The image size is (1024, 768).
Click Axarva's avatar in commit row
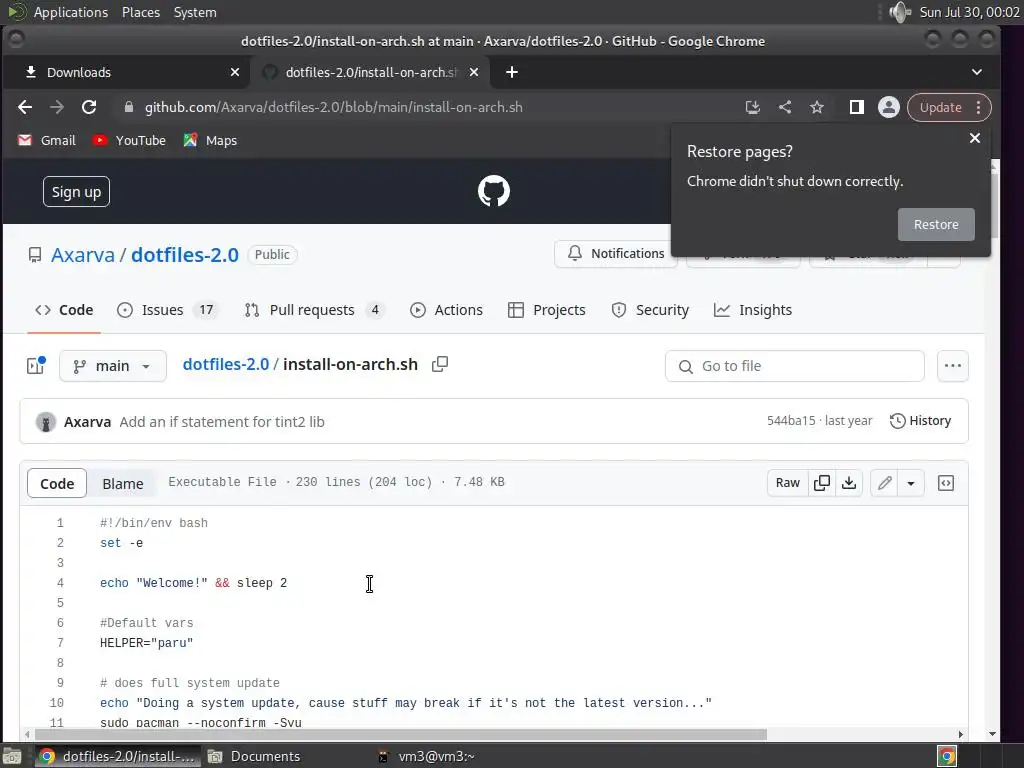[46, 422]
